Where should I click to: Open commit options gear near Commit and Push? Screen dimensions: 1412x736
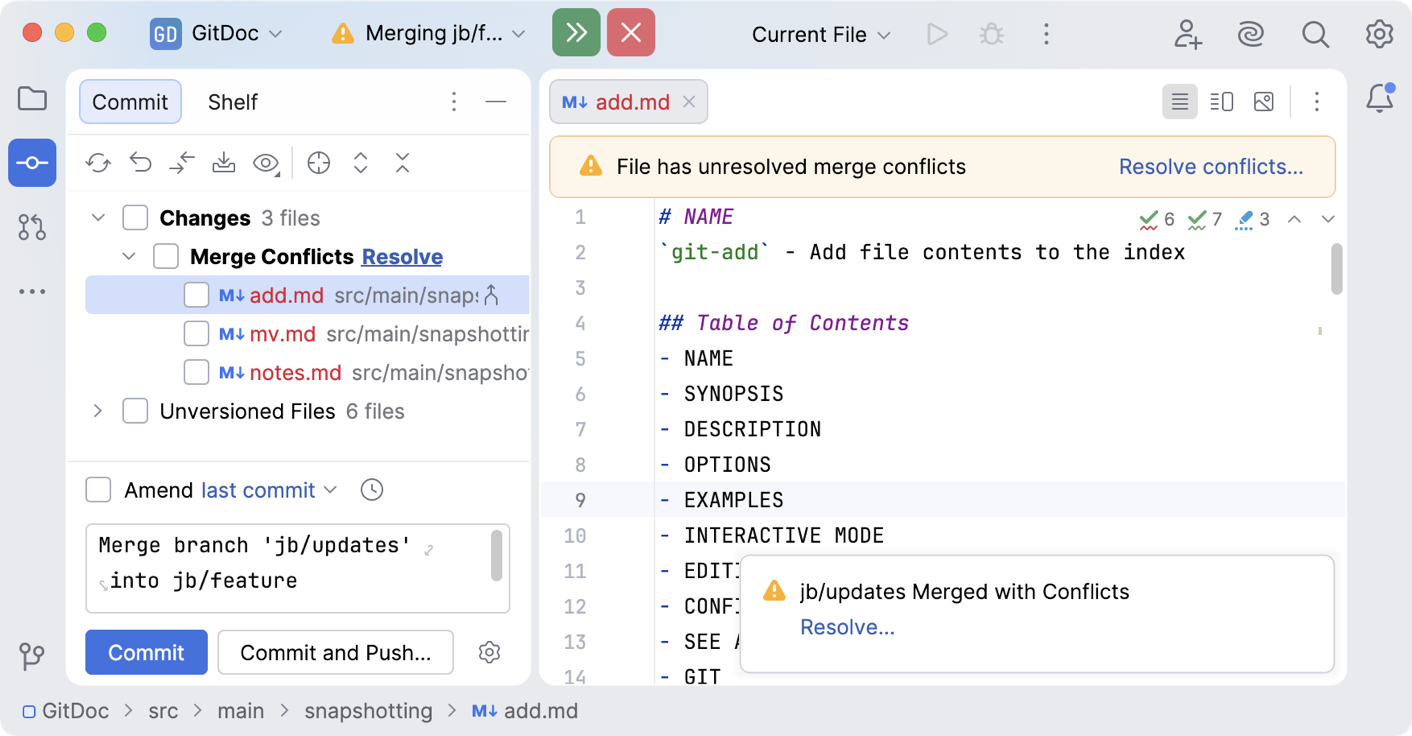(489, 653)
